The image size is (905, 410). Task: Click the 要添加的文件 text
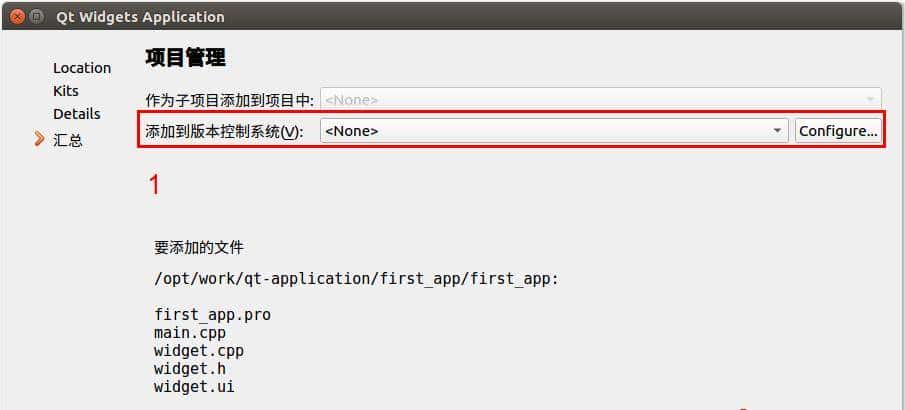coord(198,247)
